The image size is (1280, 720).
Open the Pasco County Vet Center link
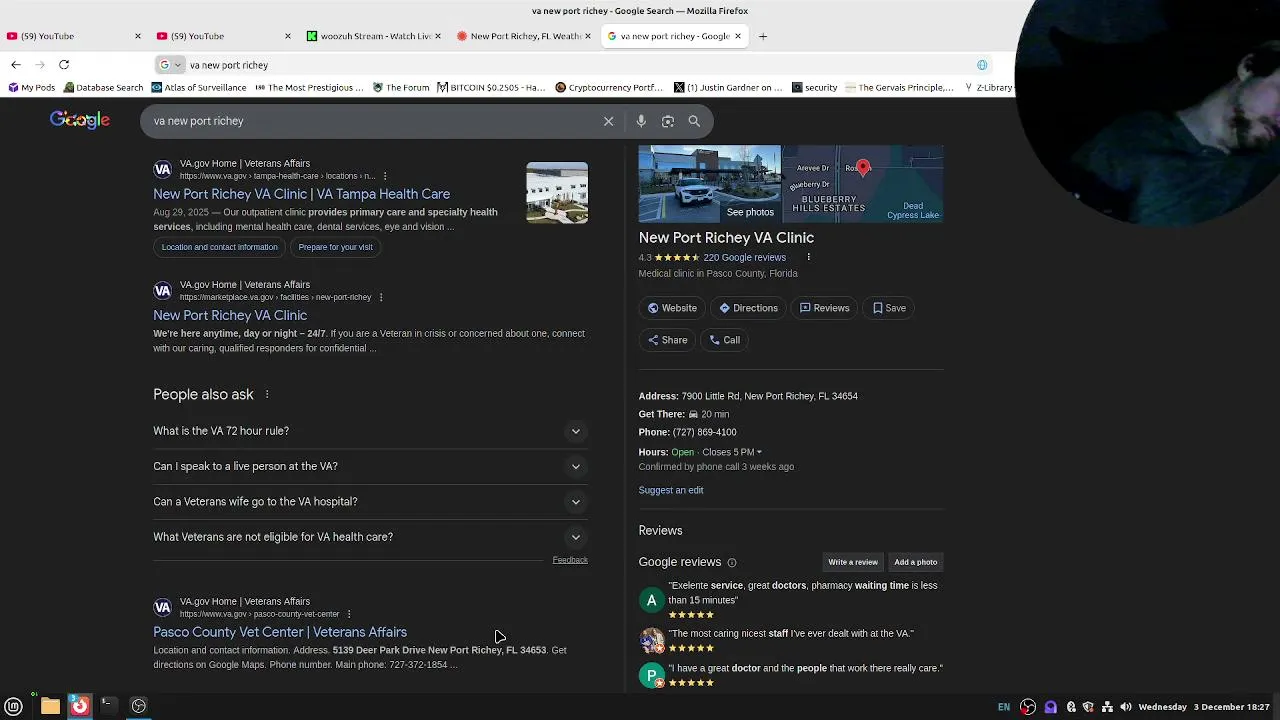pos(280,632)
